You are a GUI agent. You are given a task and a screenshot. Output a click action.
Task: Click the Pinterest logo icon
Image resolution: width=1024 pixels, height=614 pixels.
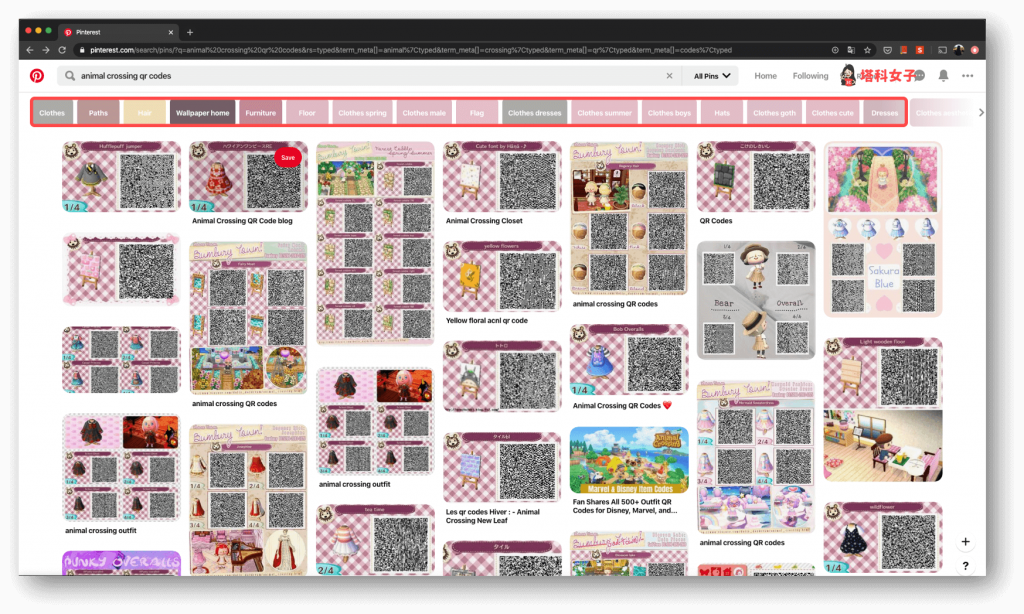coord(37,76)
